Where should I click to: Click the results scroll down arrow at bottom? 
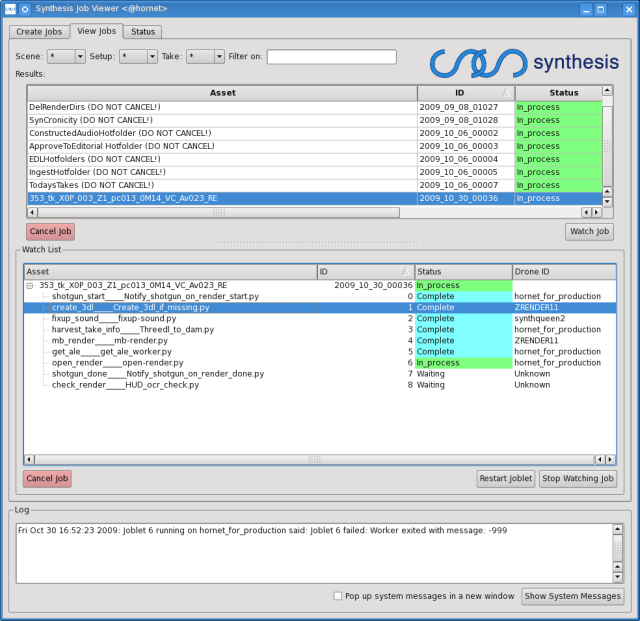(607, 201)
